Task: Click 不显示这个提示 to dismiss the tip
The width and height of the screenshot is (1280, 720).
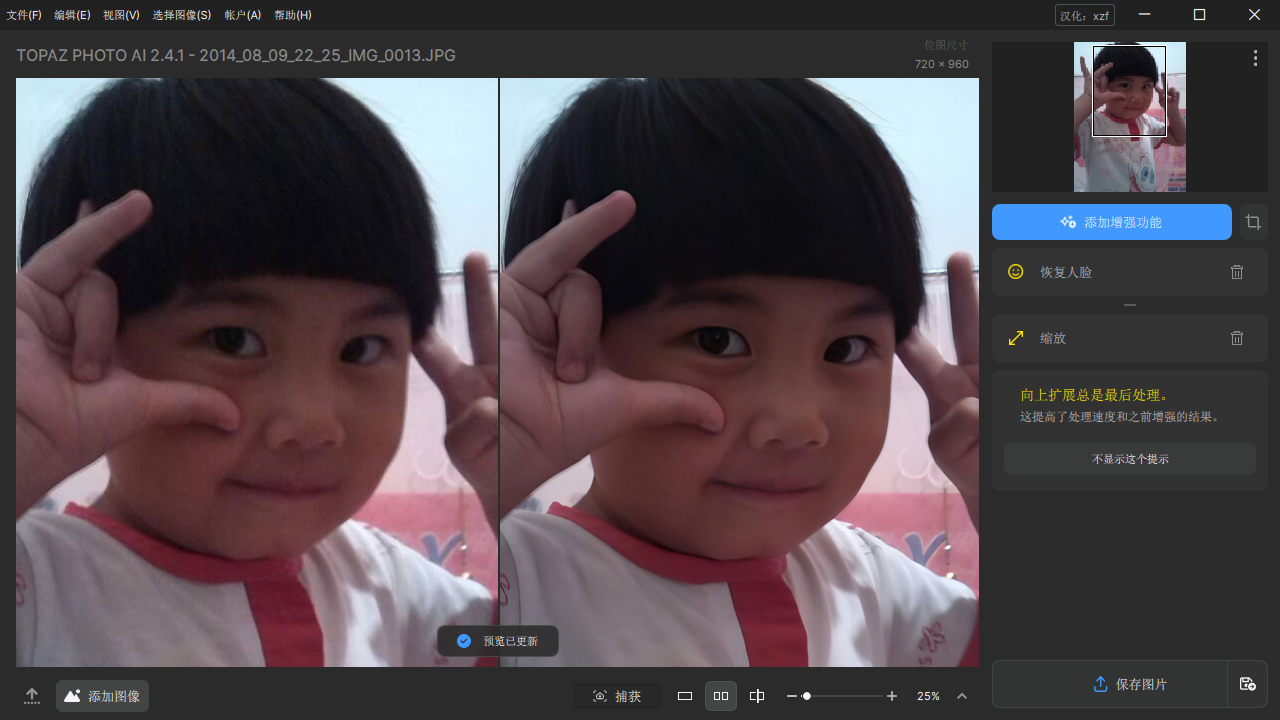Action: tap(1129, 458)
